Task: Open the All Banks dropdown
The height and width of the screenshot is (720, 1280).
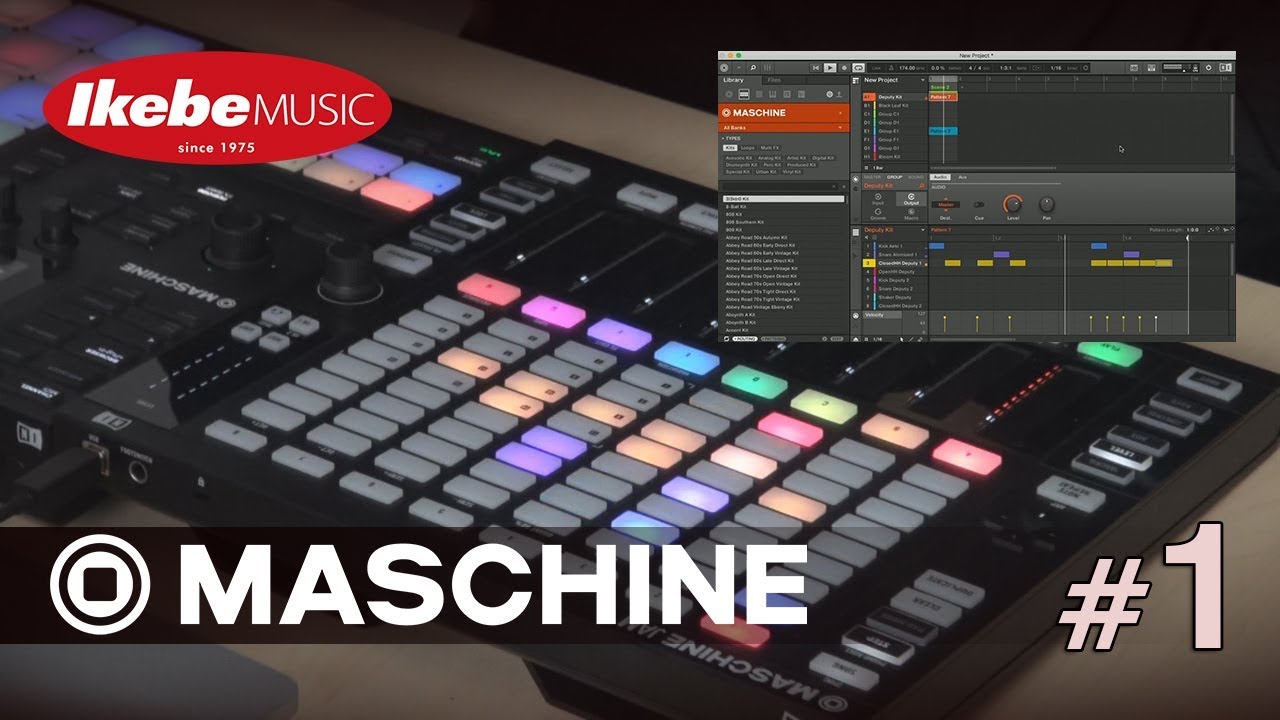Action: tap(784, 128)
